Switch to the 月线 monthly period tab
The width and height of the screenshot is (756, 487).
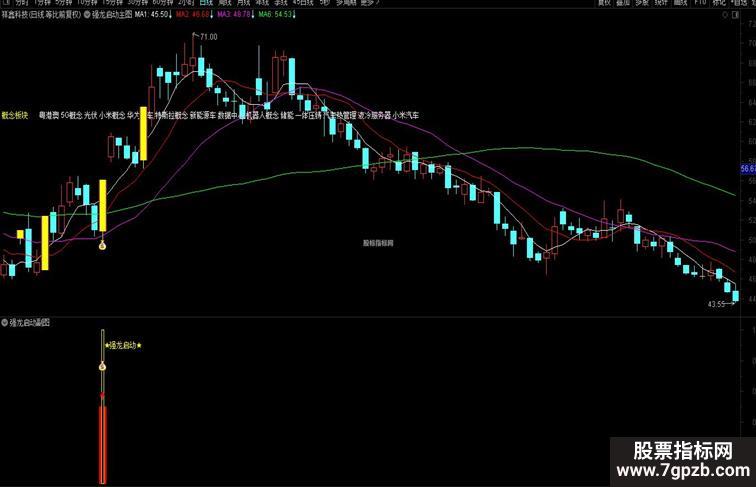click(x=243, y=2)
